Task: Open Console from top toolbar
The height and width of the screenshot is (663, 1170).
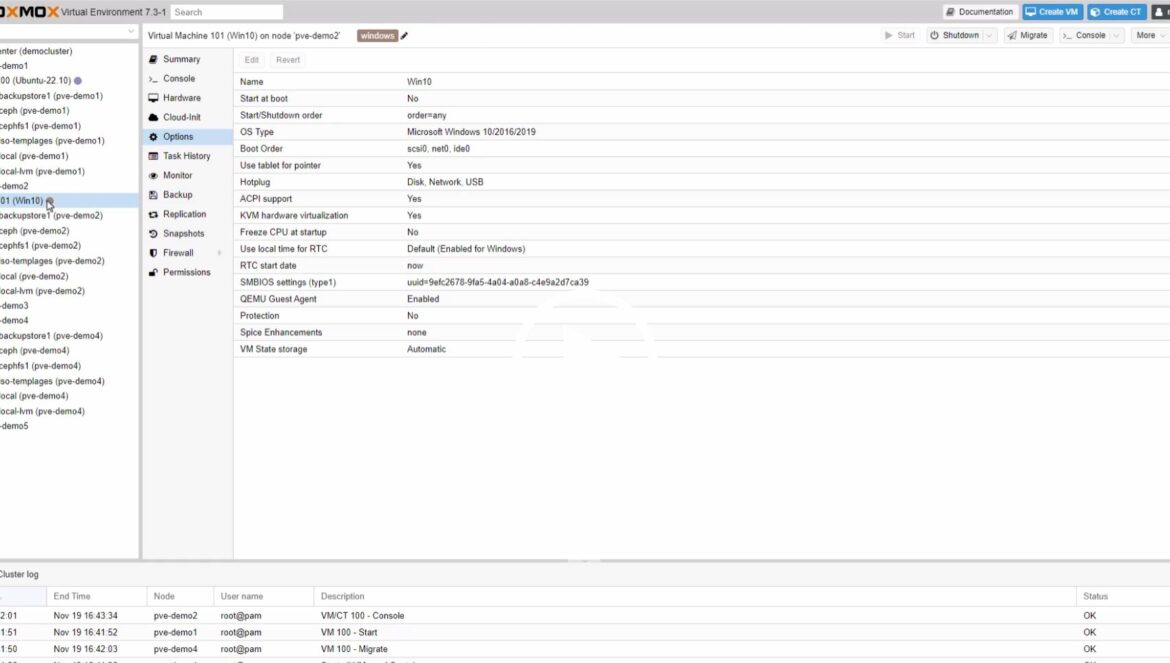Action: pyautogui.click(x=1084, y=35)
